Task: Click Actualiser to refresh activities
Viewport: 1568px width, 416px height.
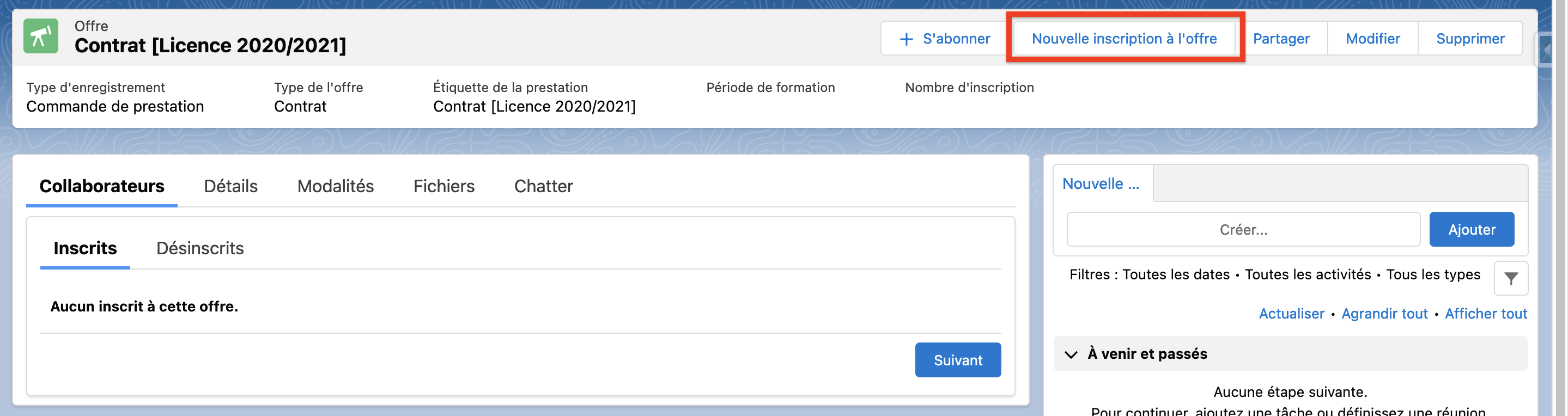Action: pyautogui.click(x=1291, y=313)
